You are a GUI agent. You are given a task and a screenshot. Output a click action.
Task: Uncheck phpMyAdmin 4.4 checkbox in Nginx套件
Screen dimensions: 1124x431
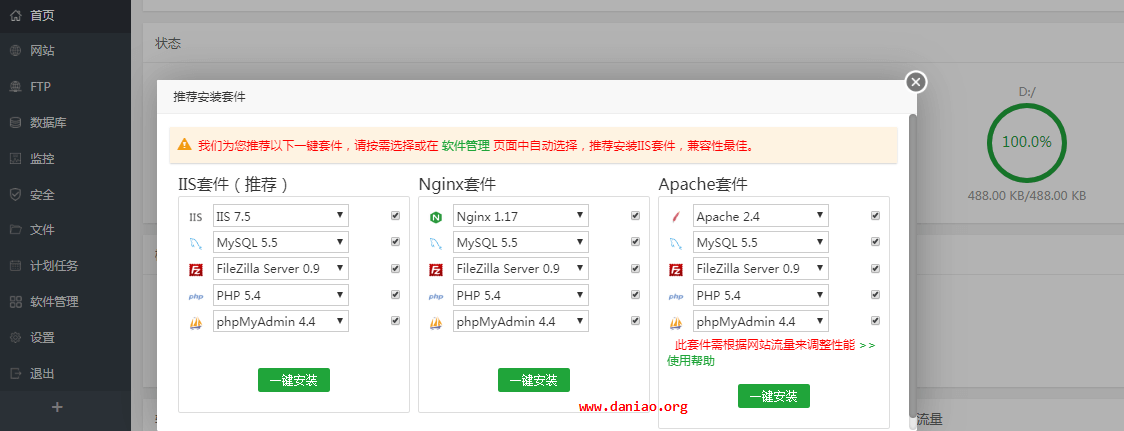(x=635, y=321)
